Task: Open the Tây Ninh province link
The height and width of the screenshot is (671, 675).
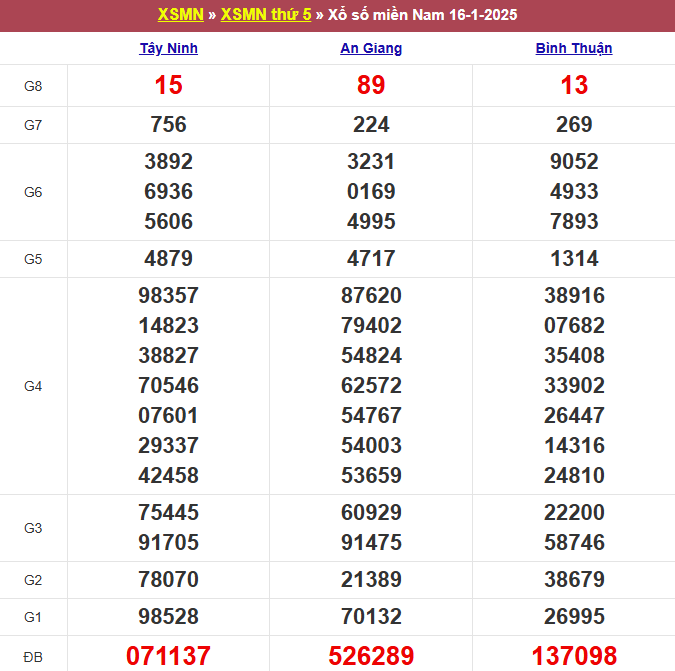Action: [x=169, y=48]
